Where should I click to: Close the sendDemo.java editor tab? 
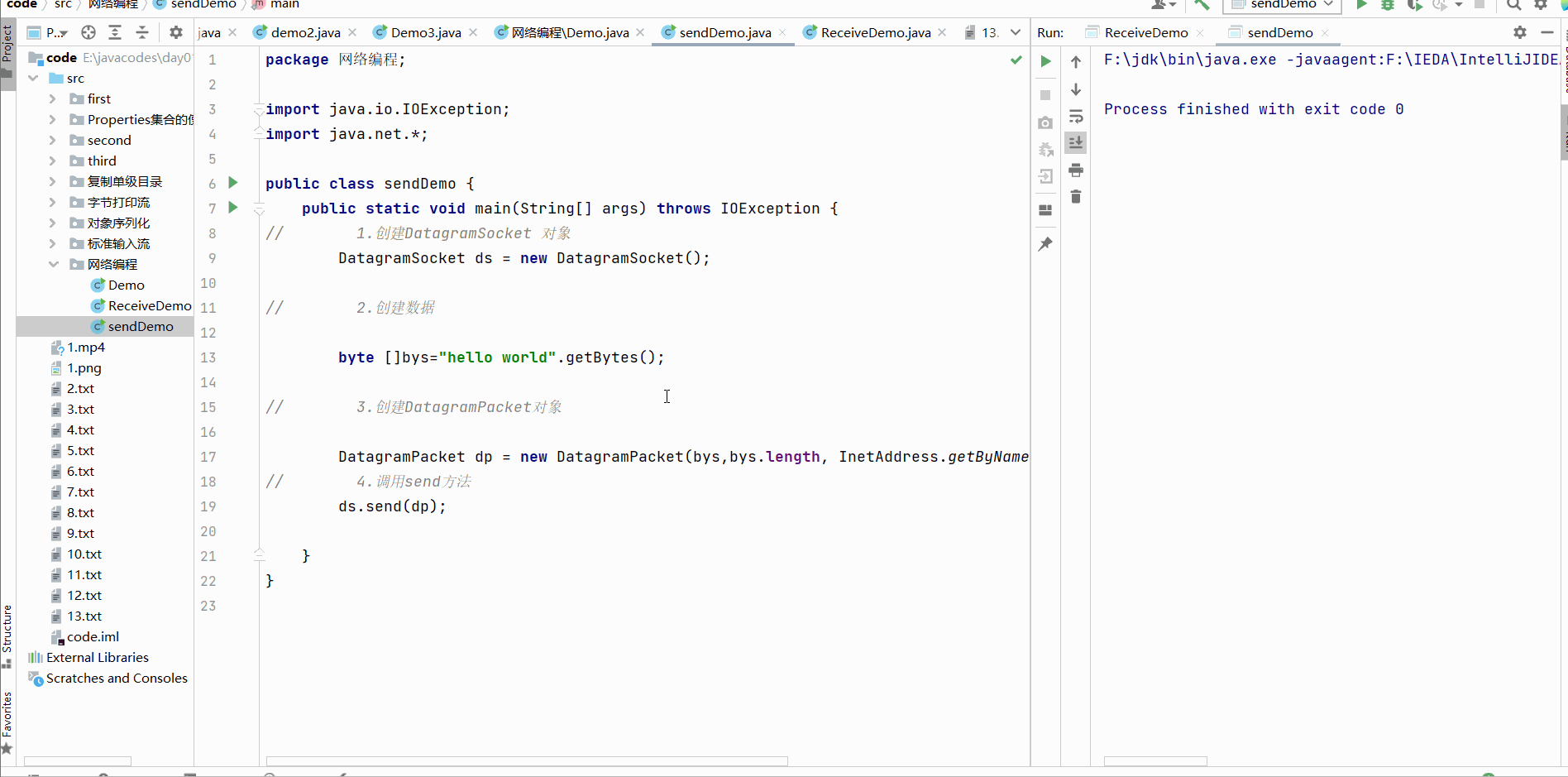(x=782, y=32)
